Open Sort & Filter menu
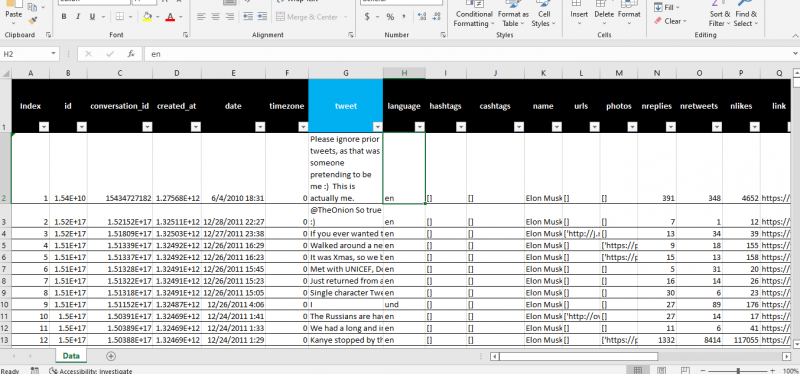 coord(720,15)
